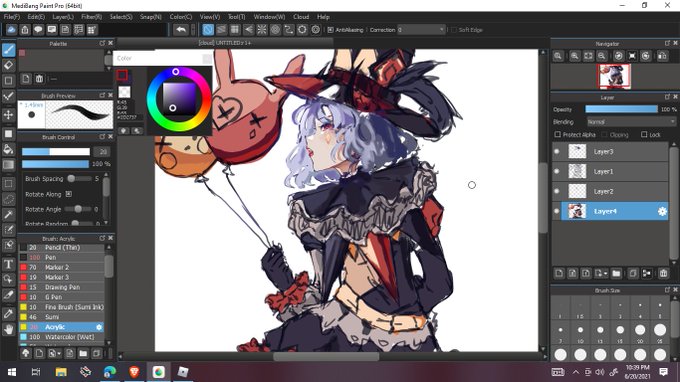Select the Eraser tool
This screenshot has width=680, height=382.
[8, 65]
